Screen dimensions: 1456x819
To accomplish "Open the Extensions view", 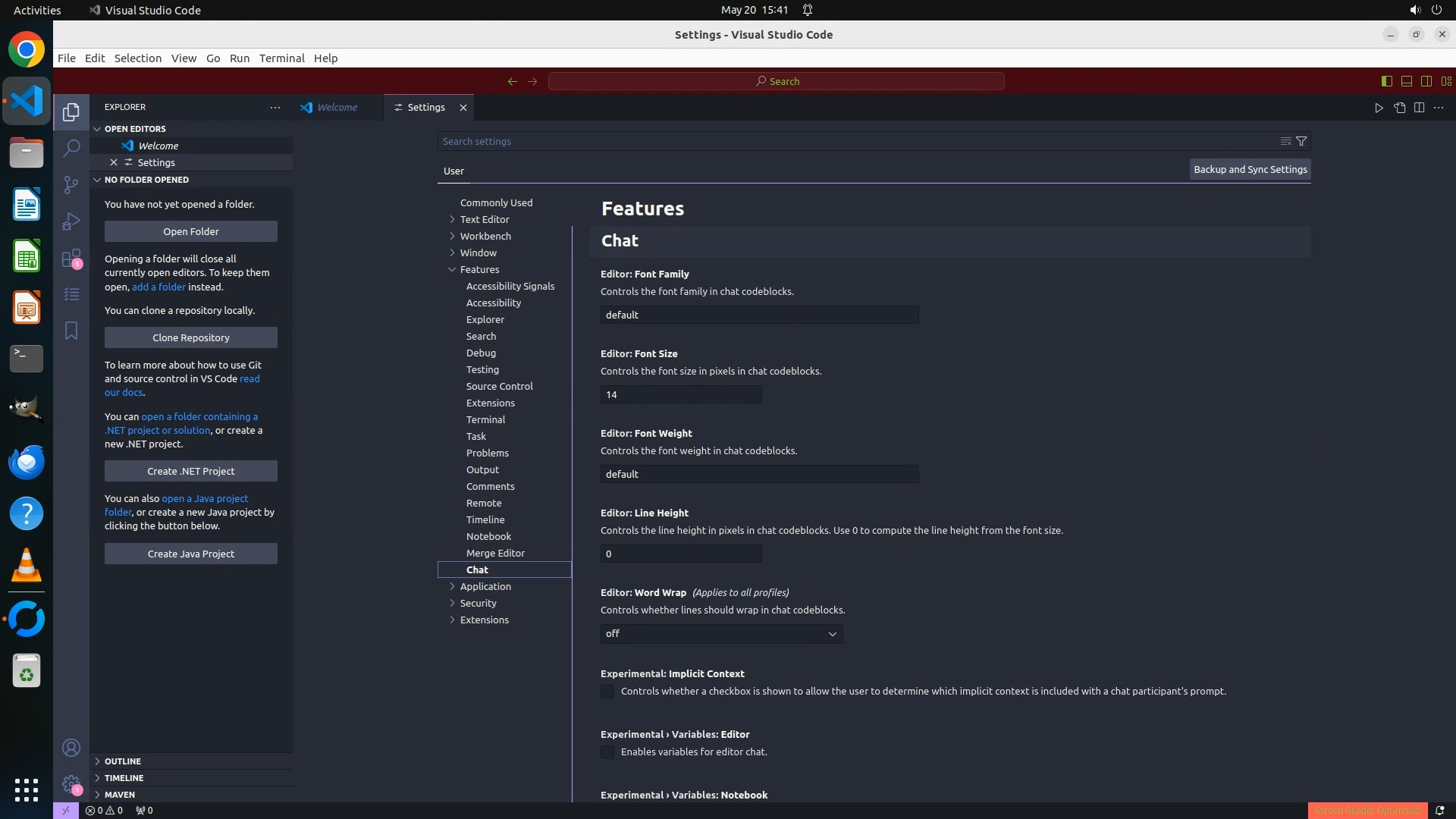I will click(x=71, y=258).
